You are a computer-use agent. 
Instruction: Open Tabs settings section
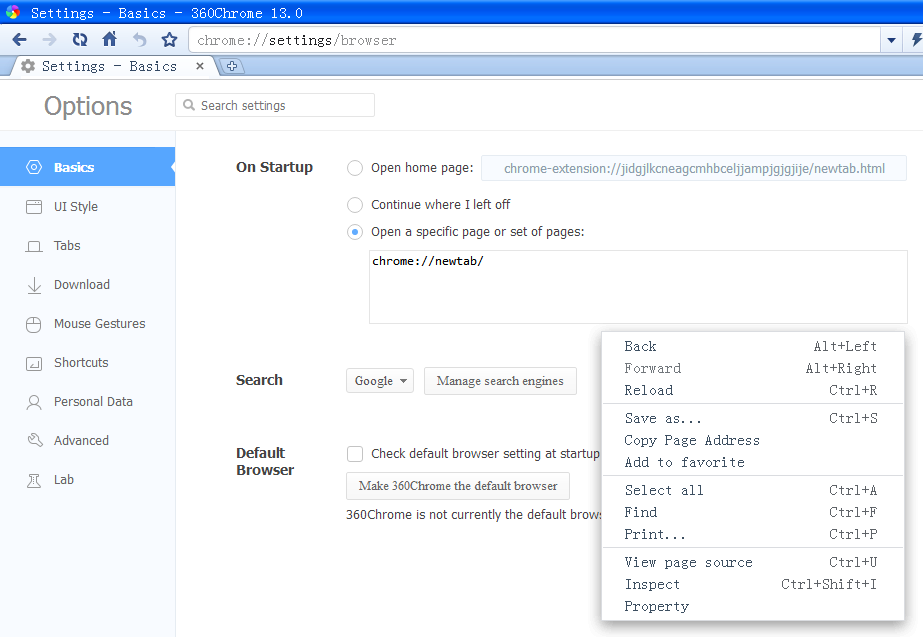point(87,245)
